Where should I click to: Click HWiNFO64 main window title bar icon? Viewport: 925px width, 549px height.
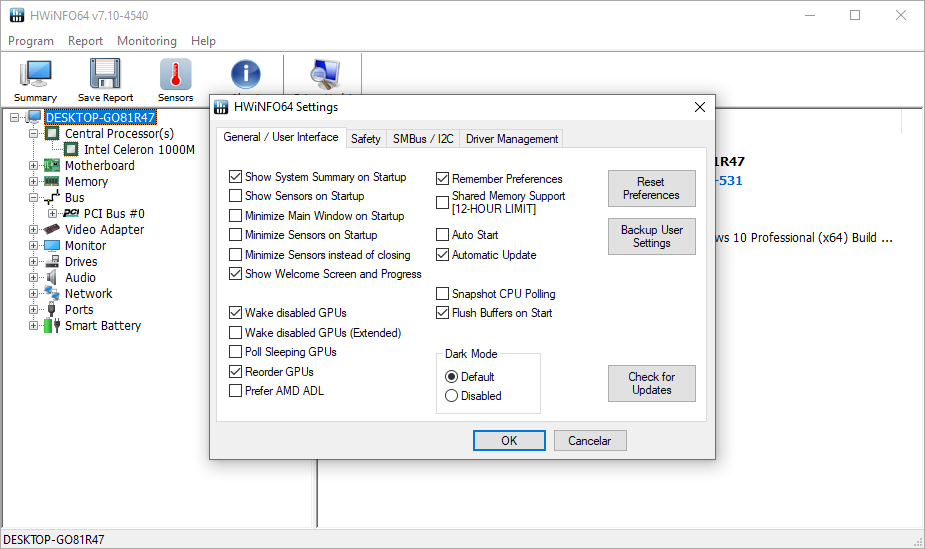(x=17, y=15)
